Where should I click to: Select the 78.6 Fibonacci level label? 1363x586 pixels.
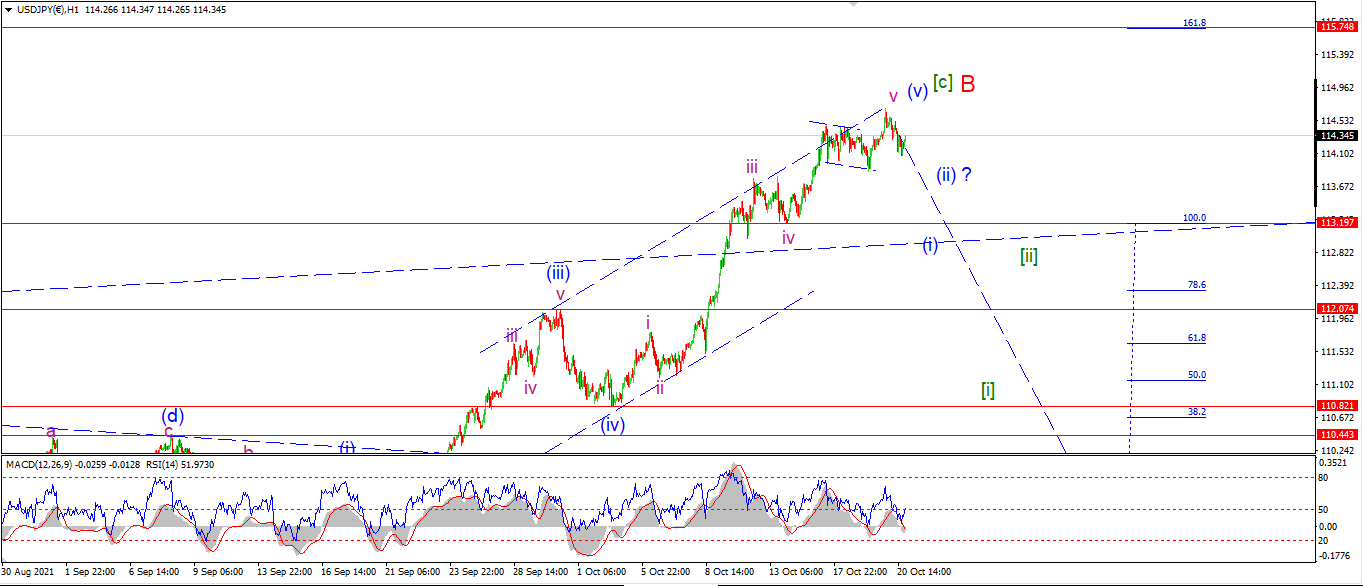click(1197, 285)
